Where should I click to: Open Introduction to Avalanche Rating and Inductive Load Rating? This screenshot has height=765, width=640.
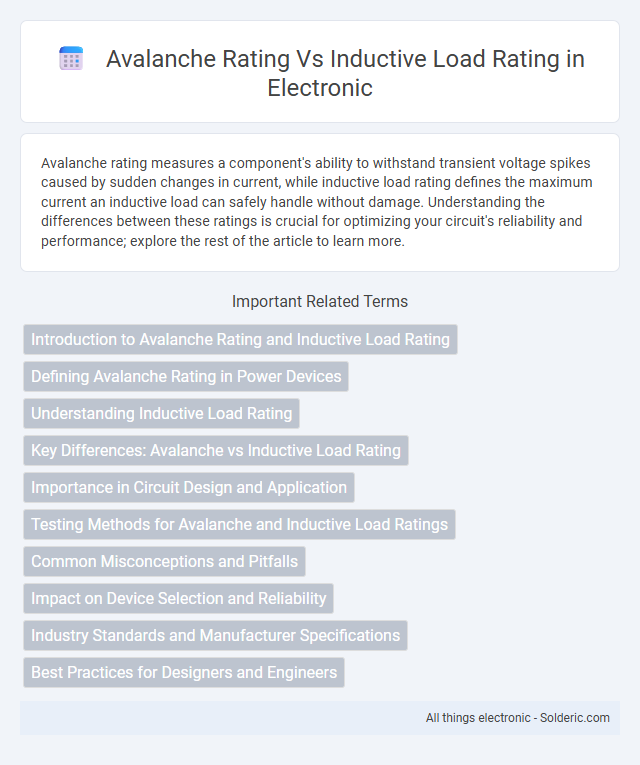click(240, 339)
